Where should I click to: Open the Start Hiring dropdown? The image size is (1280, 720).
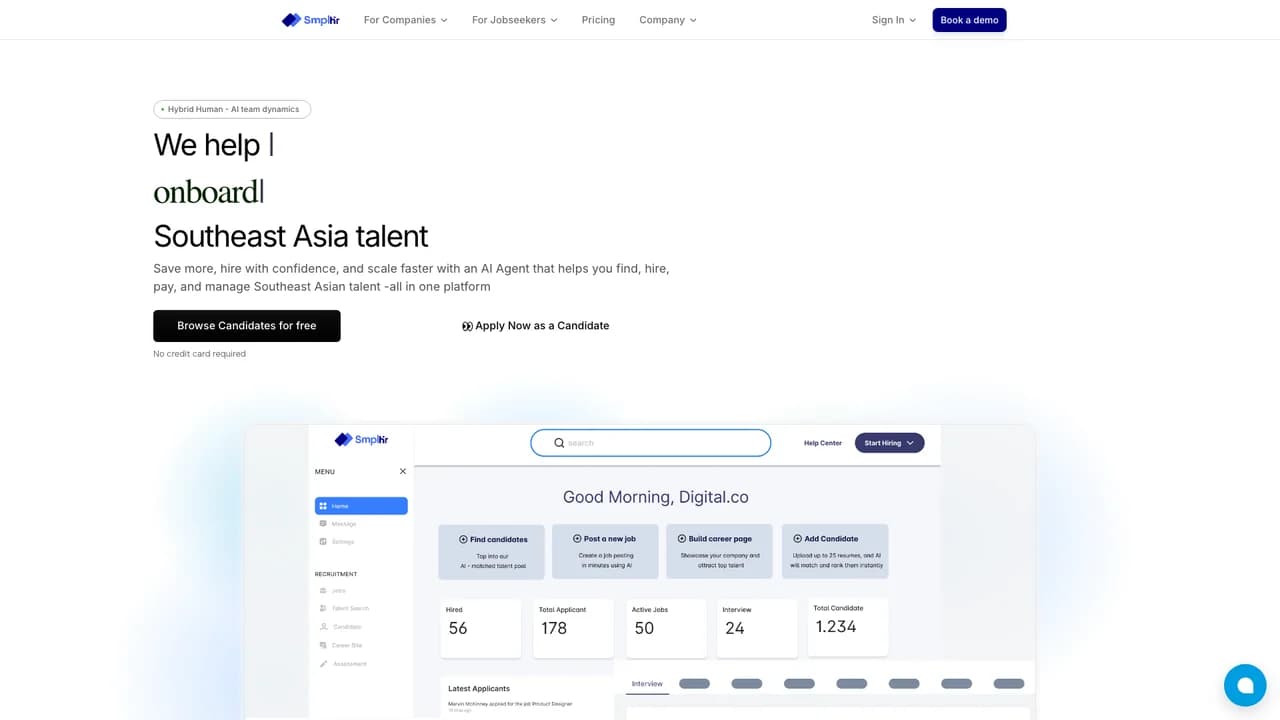889,443
